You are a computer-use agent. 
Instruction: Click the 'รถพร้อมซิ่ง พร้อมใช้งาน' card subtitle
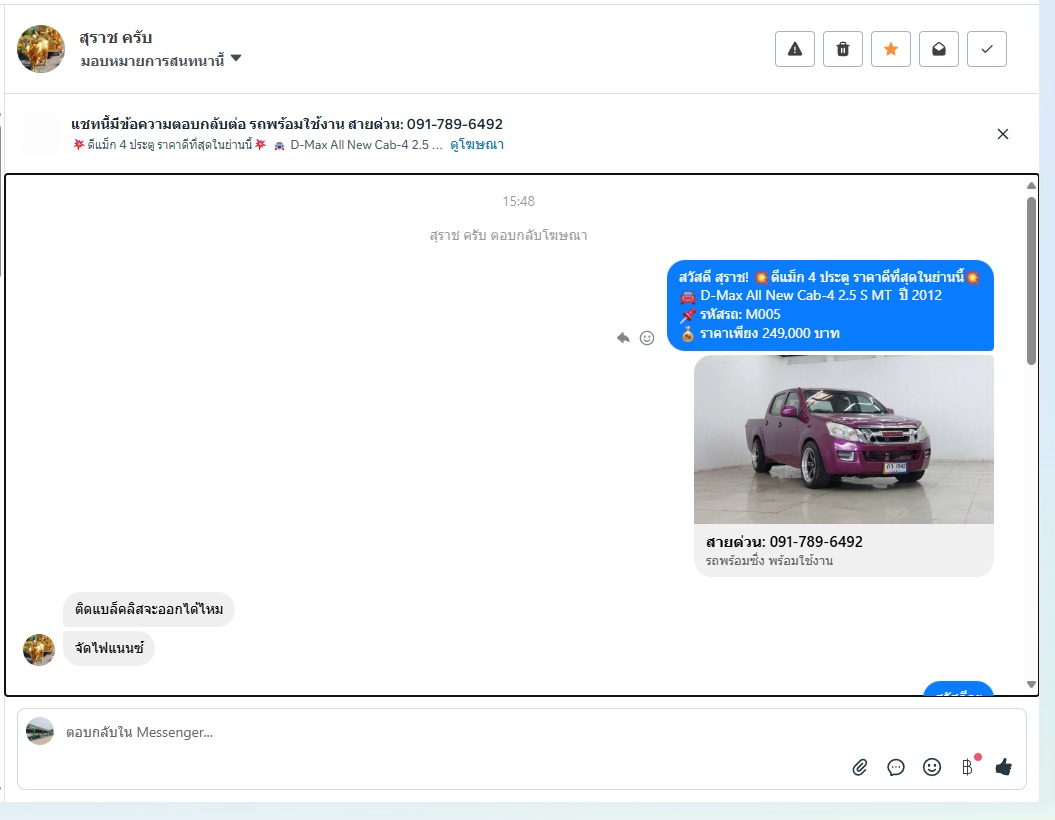(769, 560)
